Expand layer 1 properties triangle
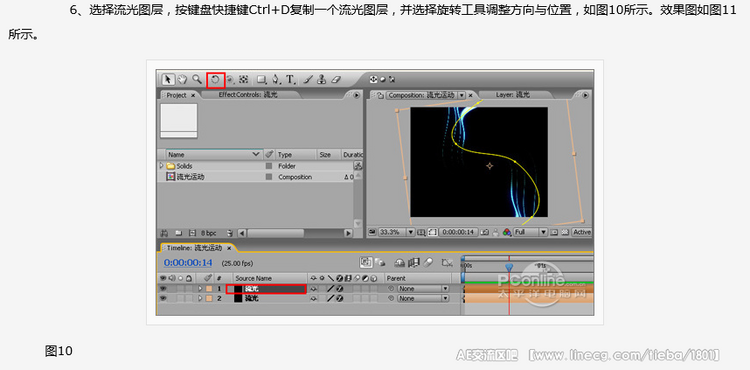Image resolution: width=750 pixels, height=370 pixels. pos(200,289)
